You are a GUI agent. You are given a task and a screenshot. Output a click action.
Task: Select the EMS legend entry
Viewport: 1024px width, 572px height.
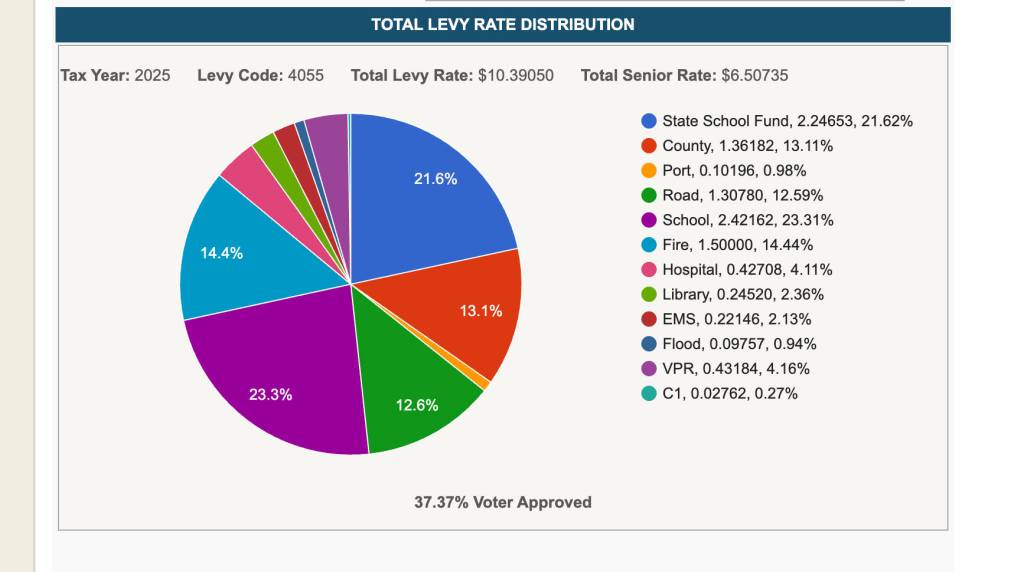(736, 319)
